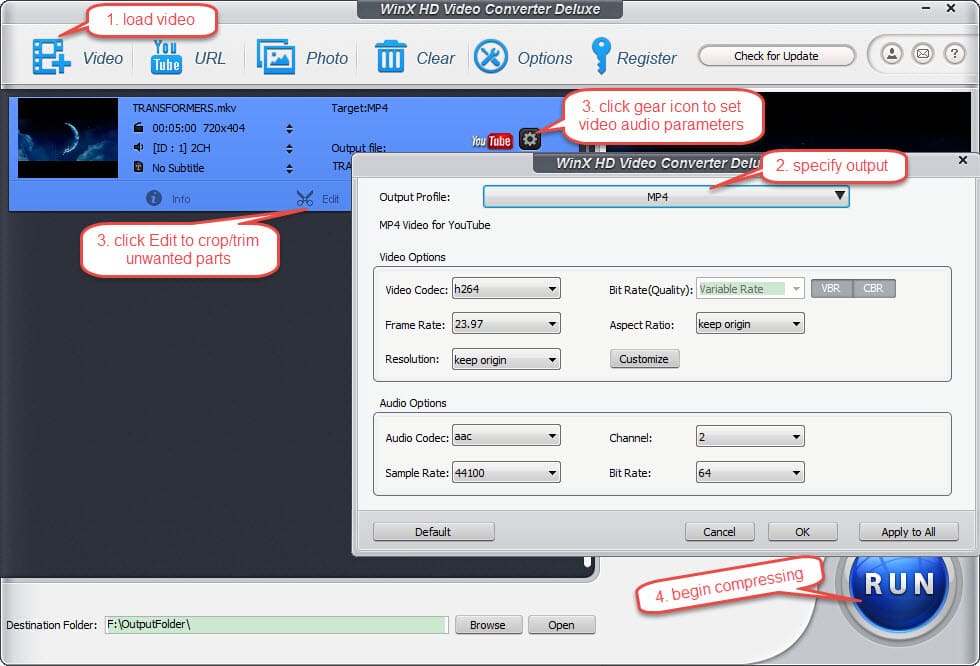Click Browse for destination folder
Screen dimensions: 980x666
tap(488, 625)
